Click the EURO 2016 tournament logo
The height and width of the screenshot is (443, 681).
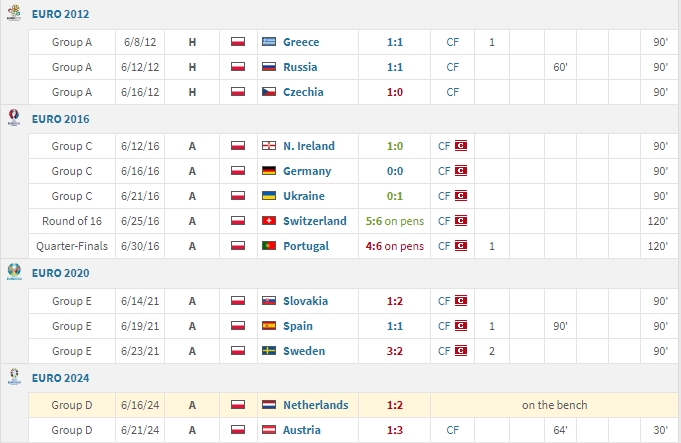[x=14, y=118]
